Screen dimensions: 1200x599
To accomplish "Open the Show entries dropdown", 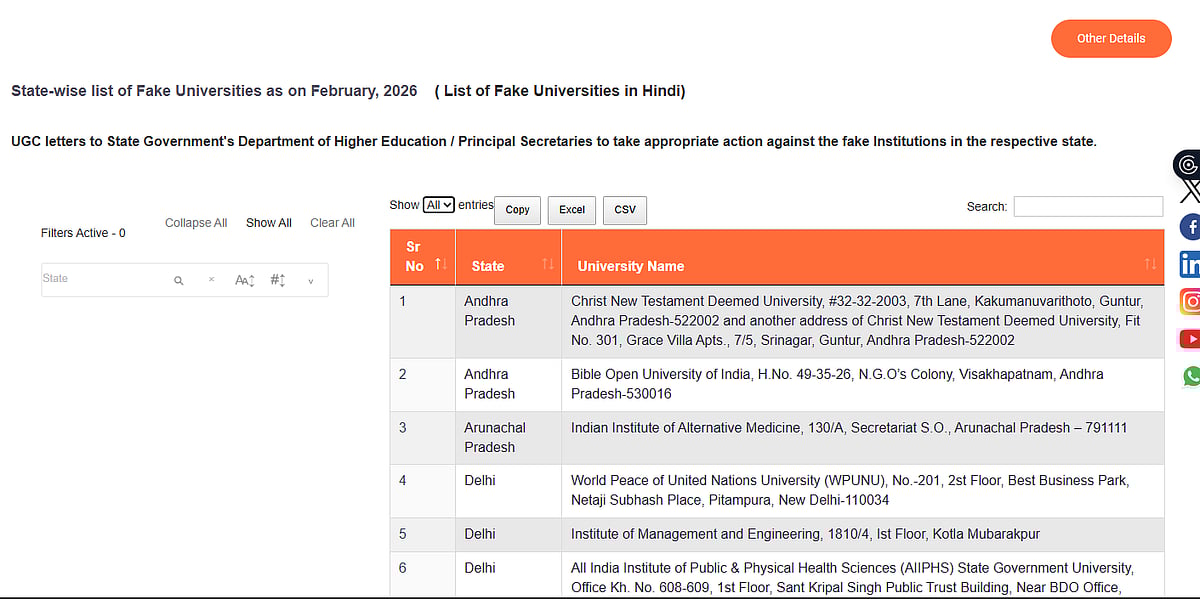I will (438, 204).
